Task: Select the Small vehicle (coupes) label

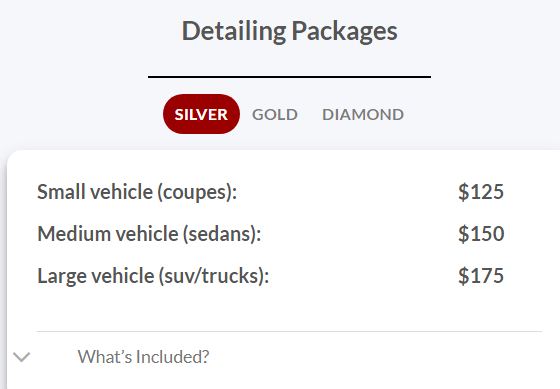Action: pos(137,192)
